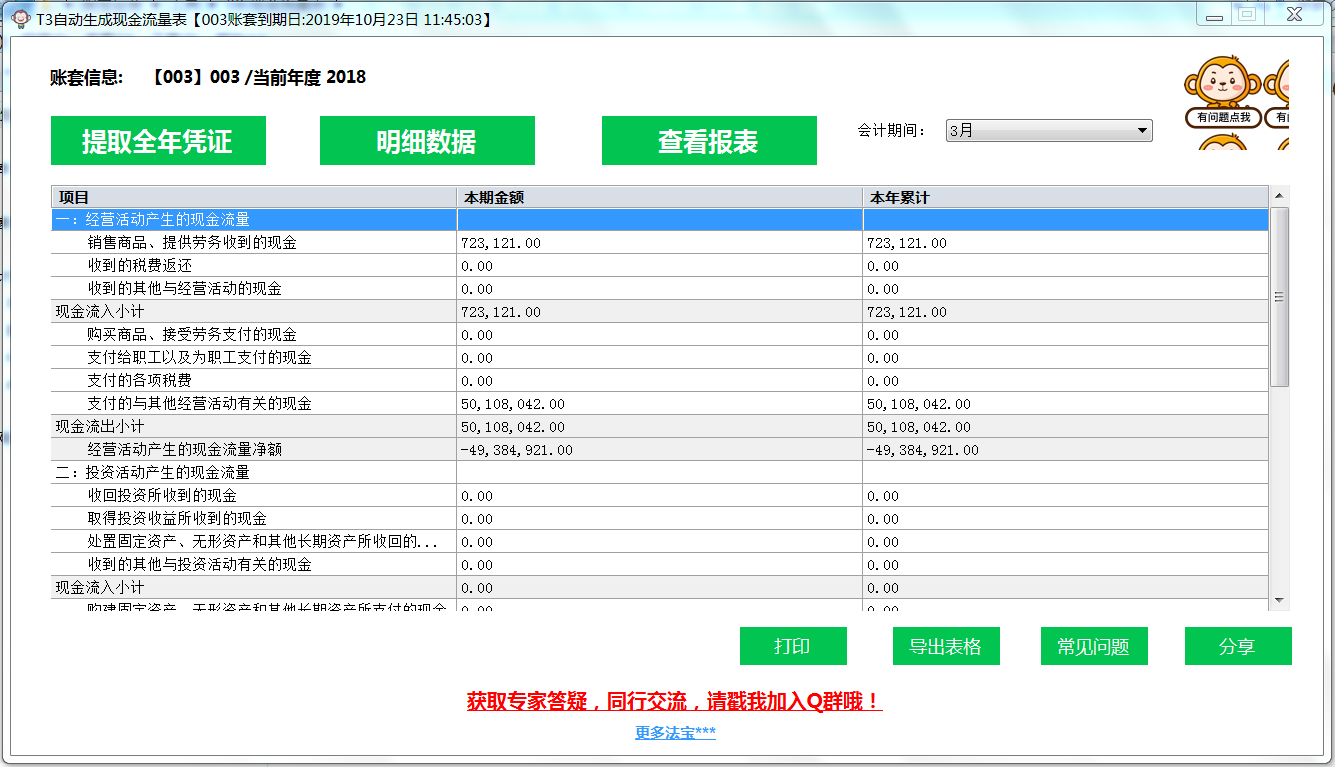Click 查看报表 to view report
Screen dimensions: 1335x767
point(709,141)
